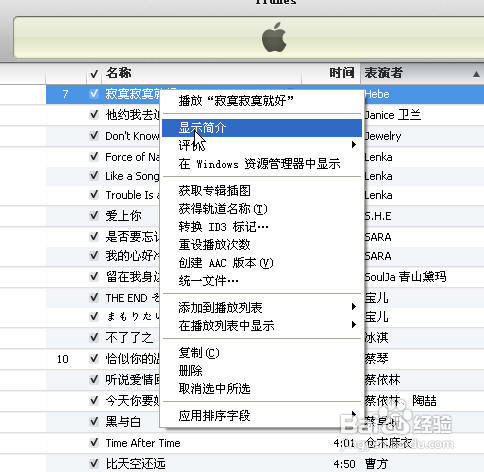The image size is (484, 472).
Task: Click artist Janice 卫兰
Action: coord(392,115)
